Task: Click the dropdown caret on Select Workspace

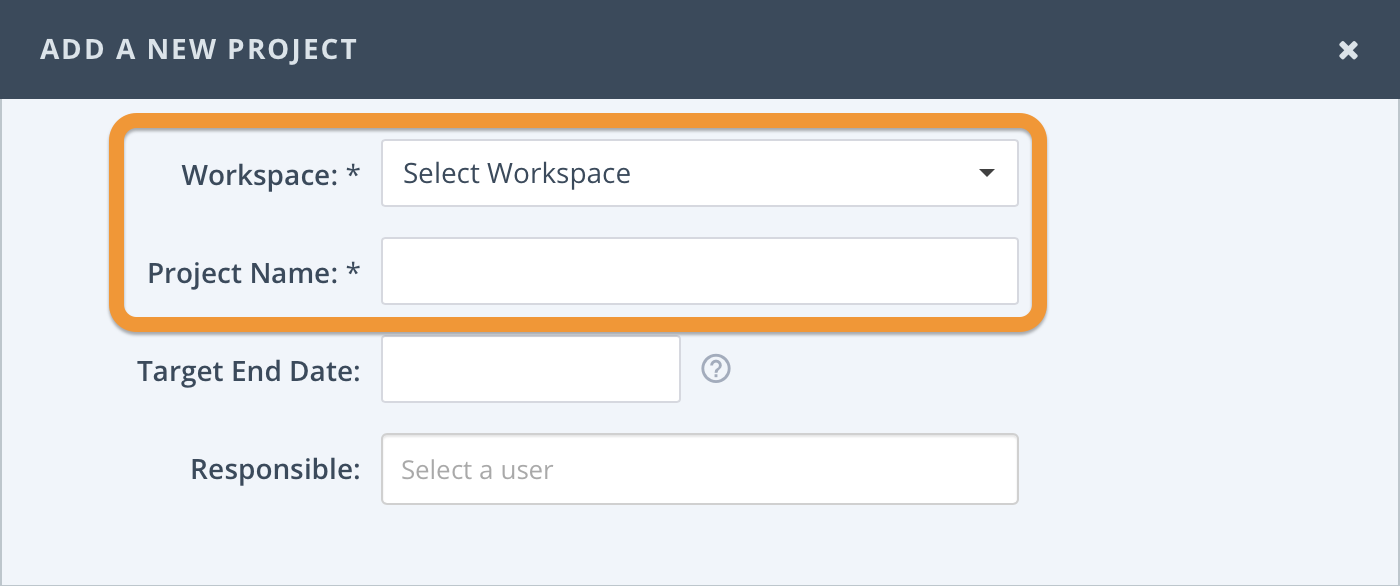Action: click(x=987, y=172)
